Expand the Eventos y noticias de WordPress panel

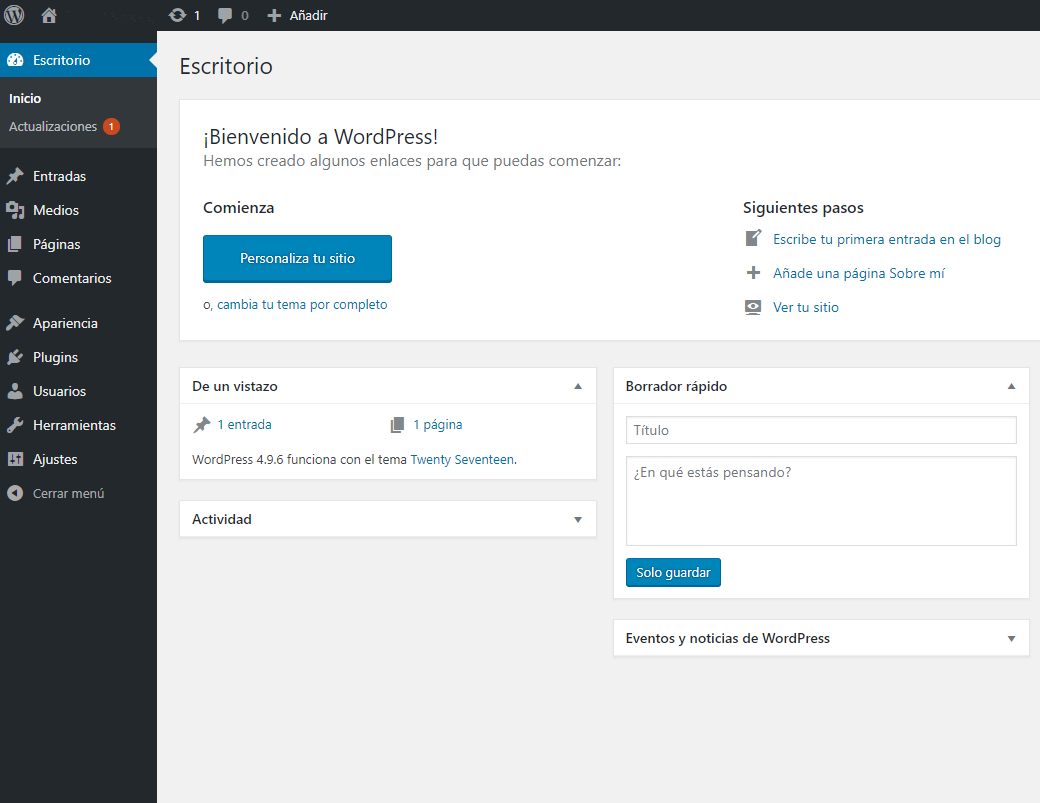pyautogui.click(x=1011, y=639)
